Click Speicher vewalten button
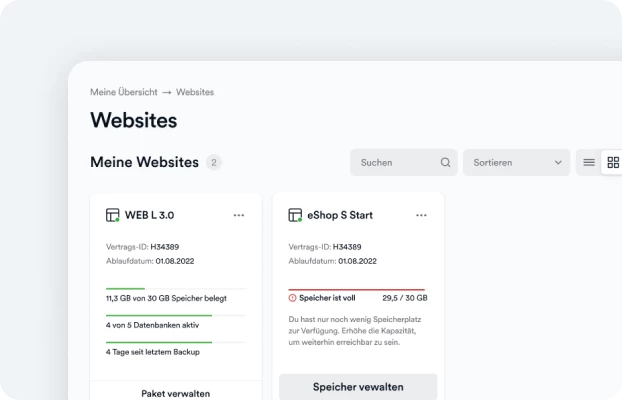This screenshot has height=400, width=622. (358, 387)
